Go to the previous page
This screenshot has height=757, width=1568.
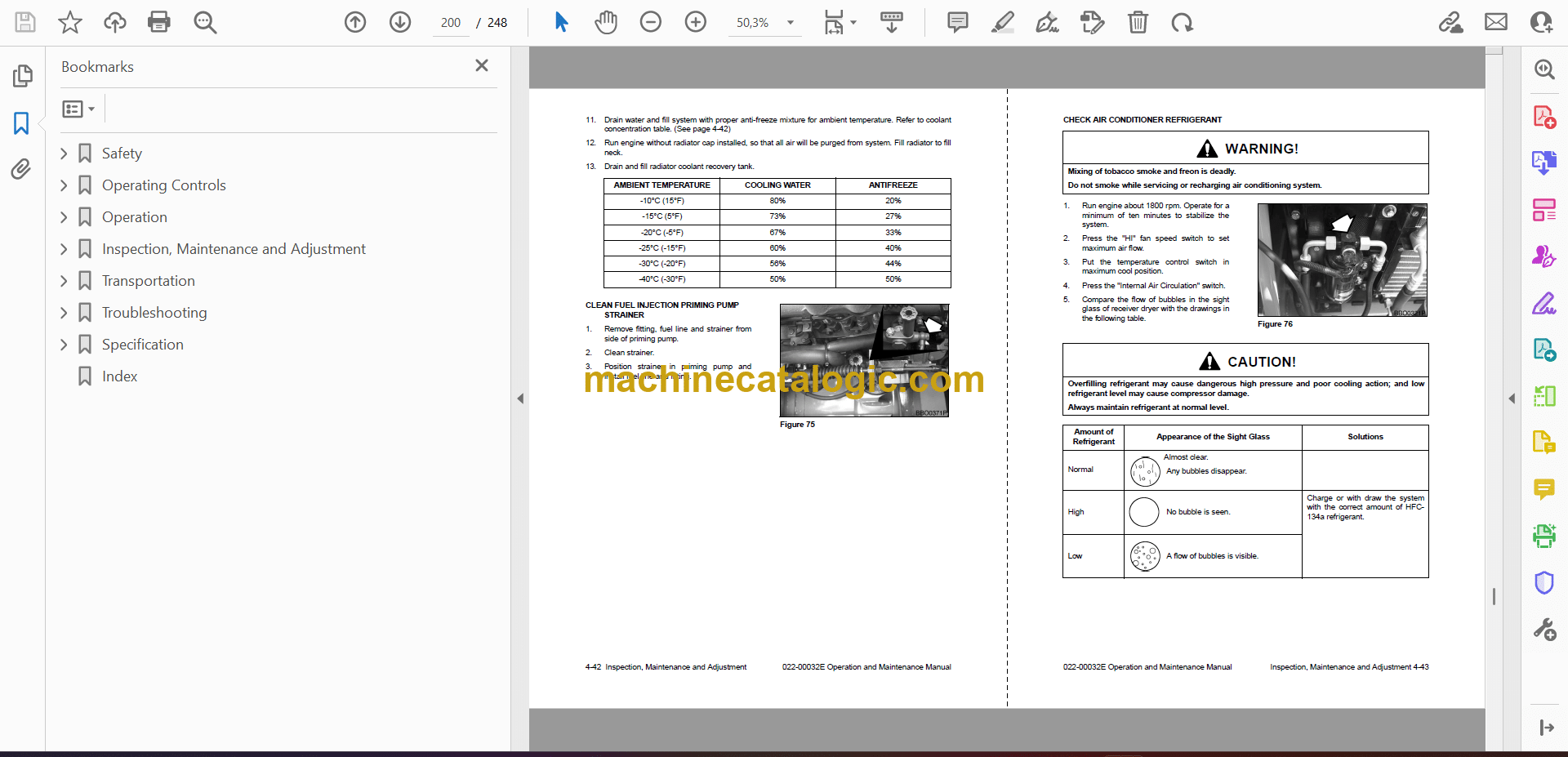click(355, 22)
